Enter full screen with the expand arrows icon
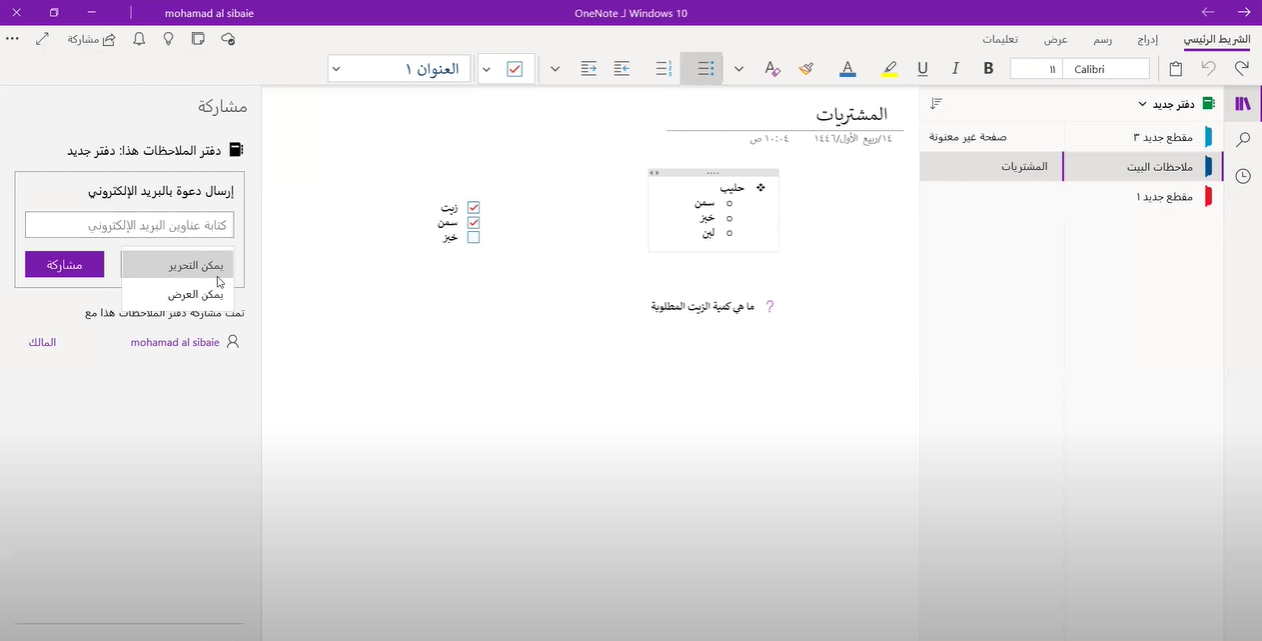The width and height of the screenshot is (1262, 641). [42, 39]
